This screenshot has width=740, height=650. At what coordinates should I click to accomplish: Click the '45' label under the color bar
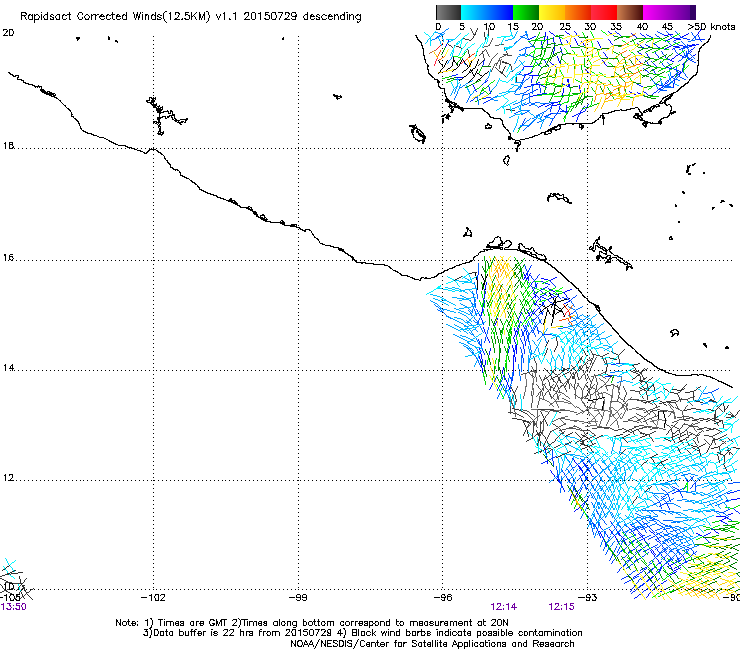tap(667, 27)
